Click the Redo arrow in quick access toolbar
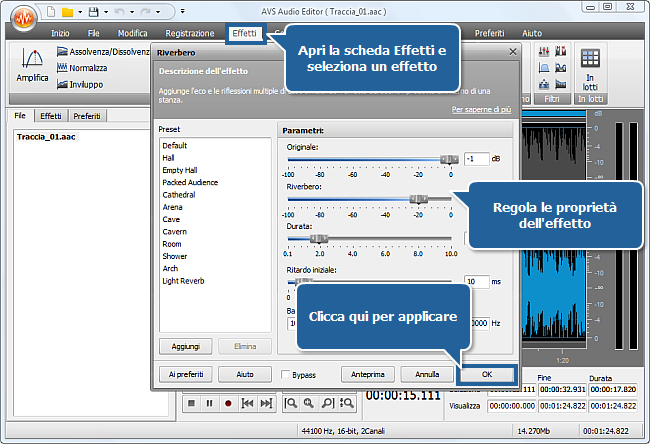Screen dimensions: 650x444 pyautogui.click(x=146, y=12)
